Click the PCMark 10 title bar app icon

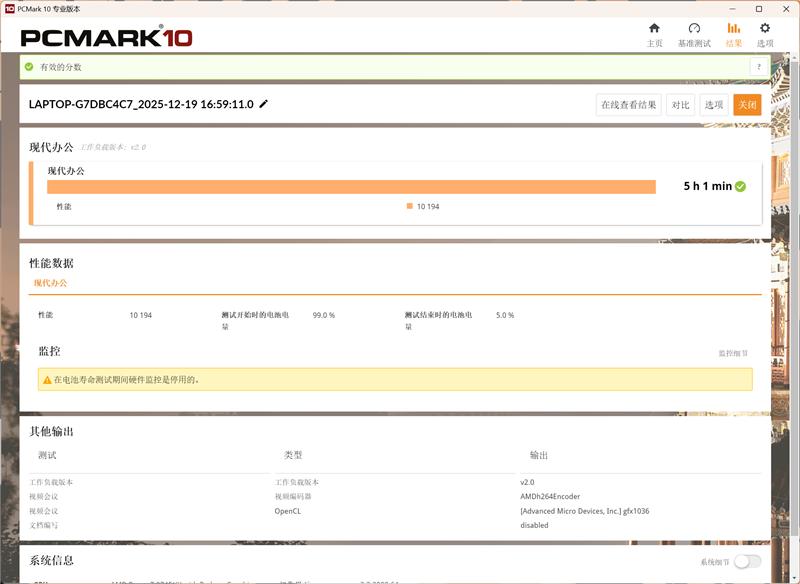[x=9, y=9]
